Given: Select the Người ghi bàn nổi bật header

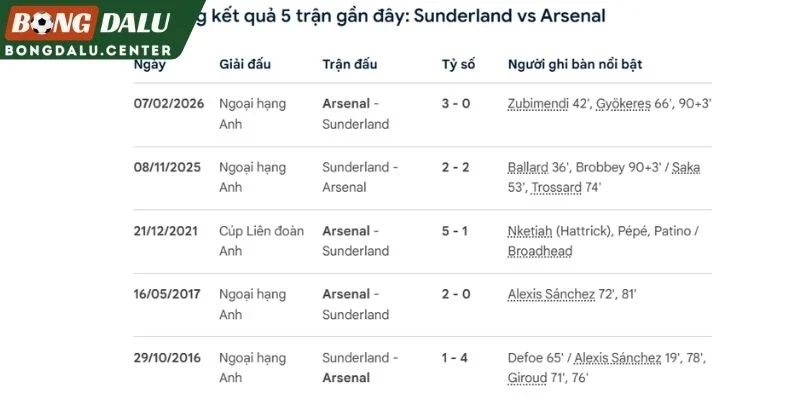Looking at the screenshot, I should [574, 64].
